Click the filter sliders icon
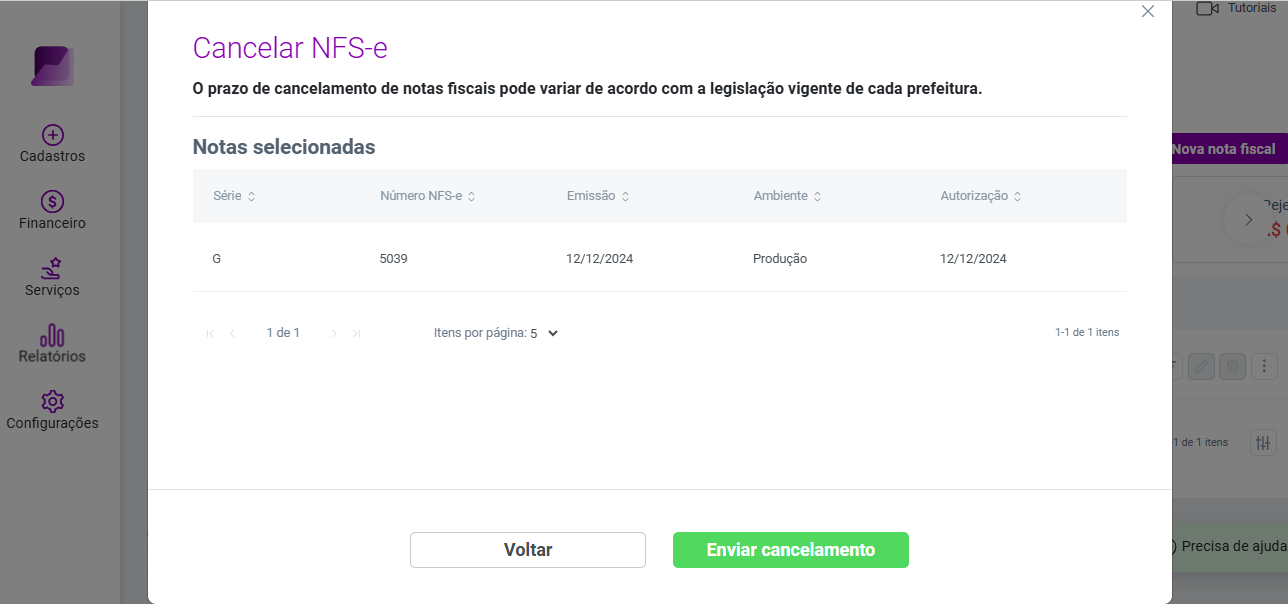Viewport: 1288px width, 604px height. coord(1263,442)
